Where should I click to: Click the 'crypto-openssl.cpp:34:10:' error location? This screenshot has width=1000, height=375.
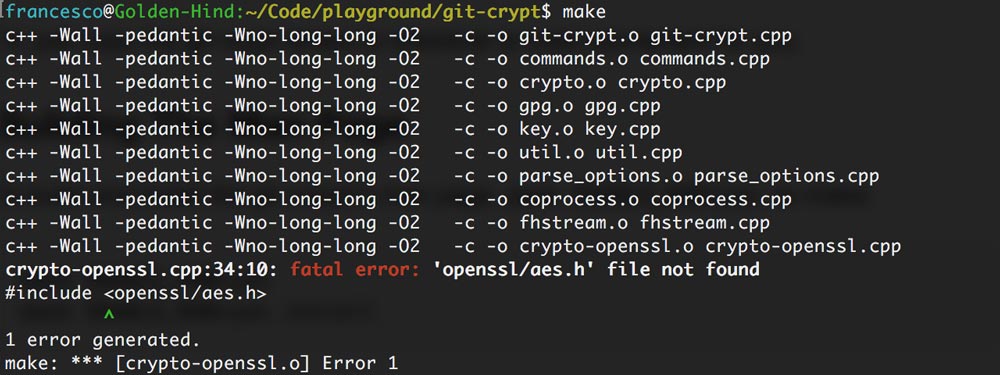[142, 270]
